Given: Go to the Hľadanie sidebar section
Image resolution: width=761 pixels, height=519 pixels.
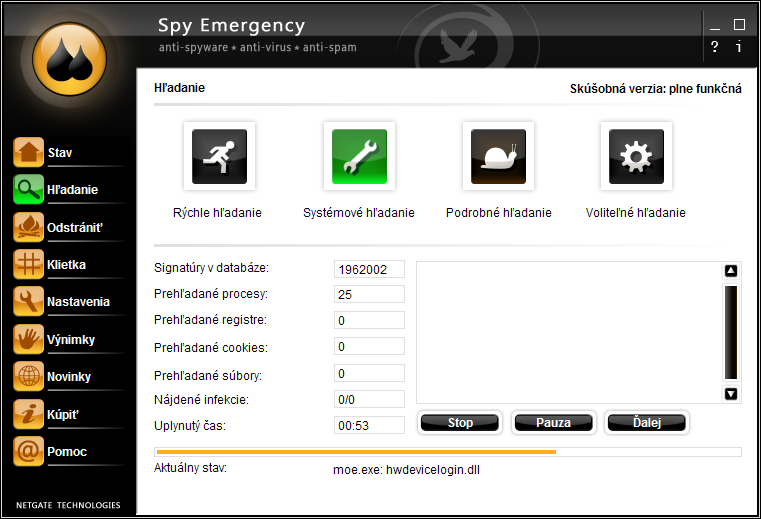Looking at the screenshot, I should point(72,190).
